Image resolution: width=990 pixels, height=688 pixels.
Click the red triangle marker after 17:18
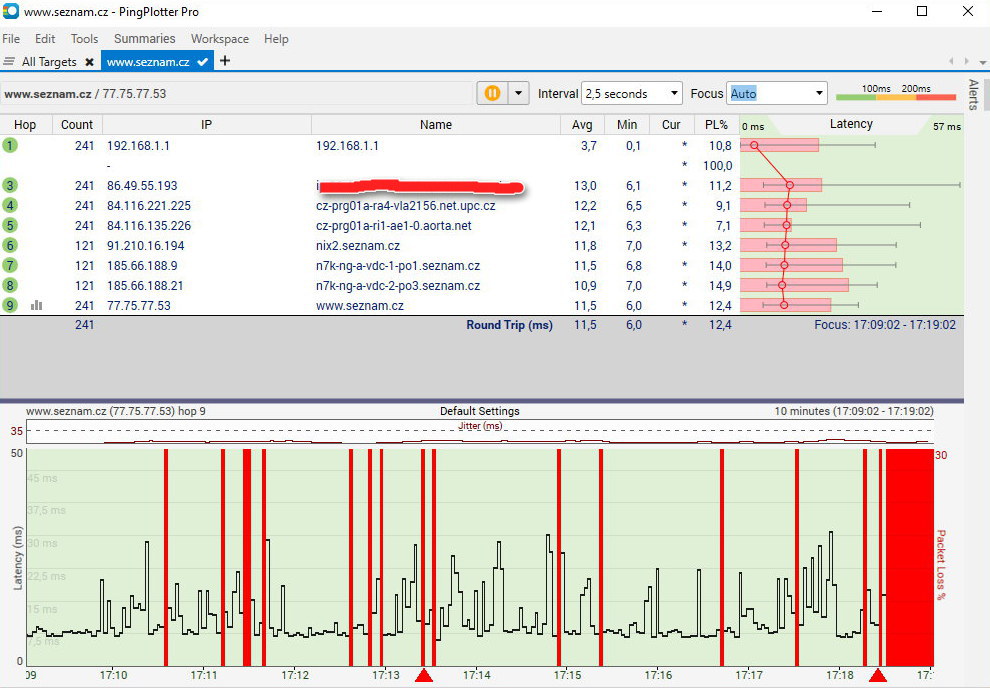pyautogui.click(x=878, y=676)
